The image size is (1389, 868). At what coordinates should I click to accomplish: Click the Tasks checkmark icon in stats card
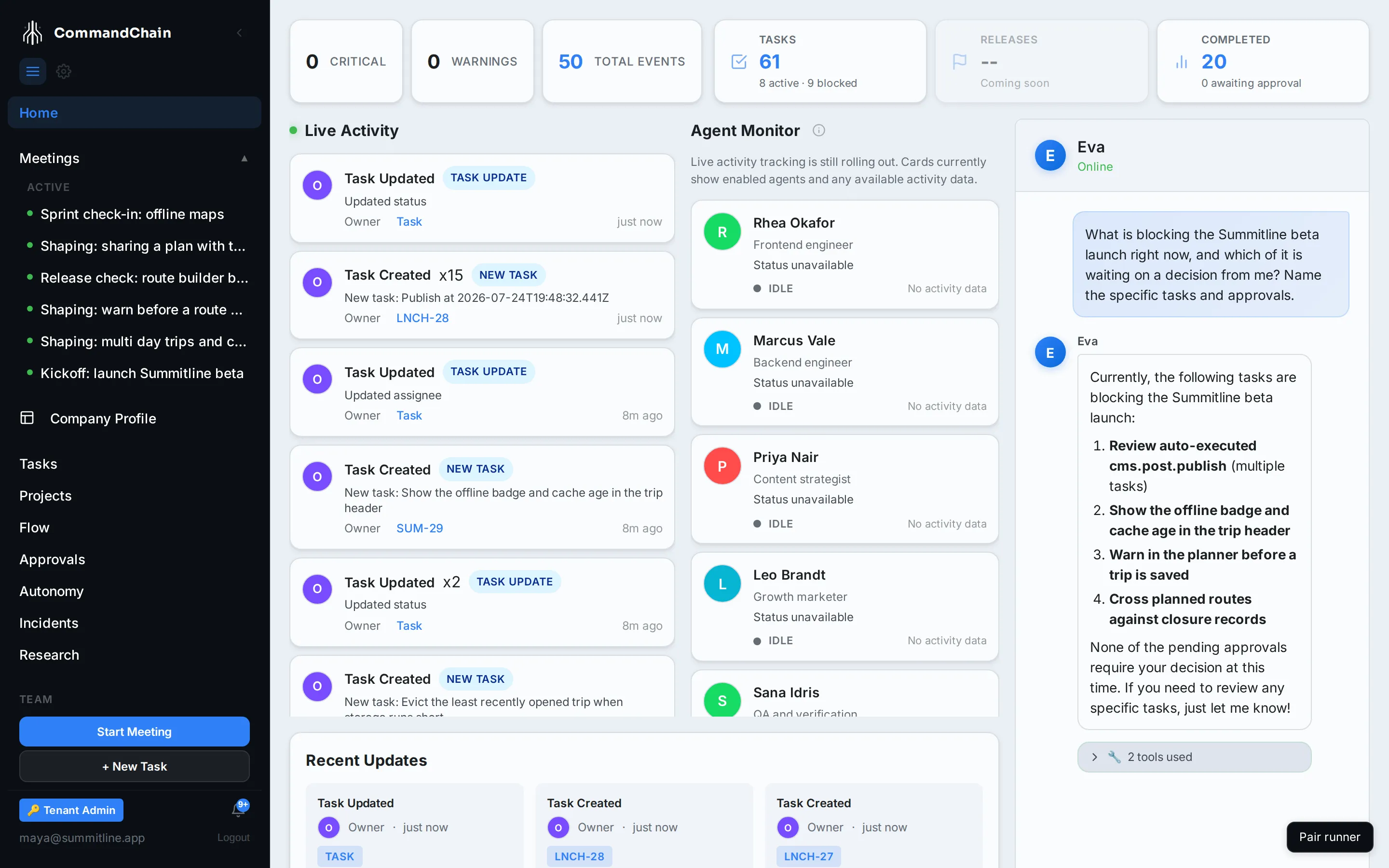[x=739, y=61]
